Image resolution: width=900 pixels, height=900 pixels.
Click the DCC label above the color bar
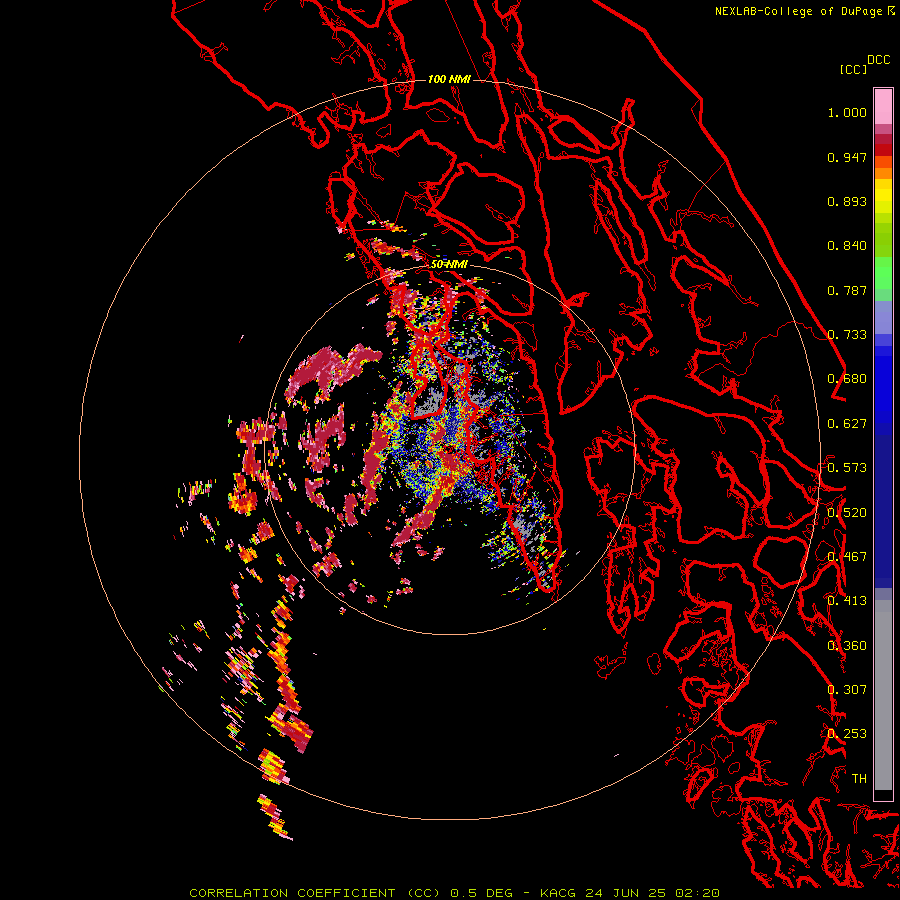point(878,60)
